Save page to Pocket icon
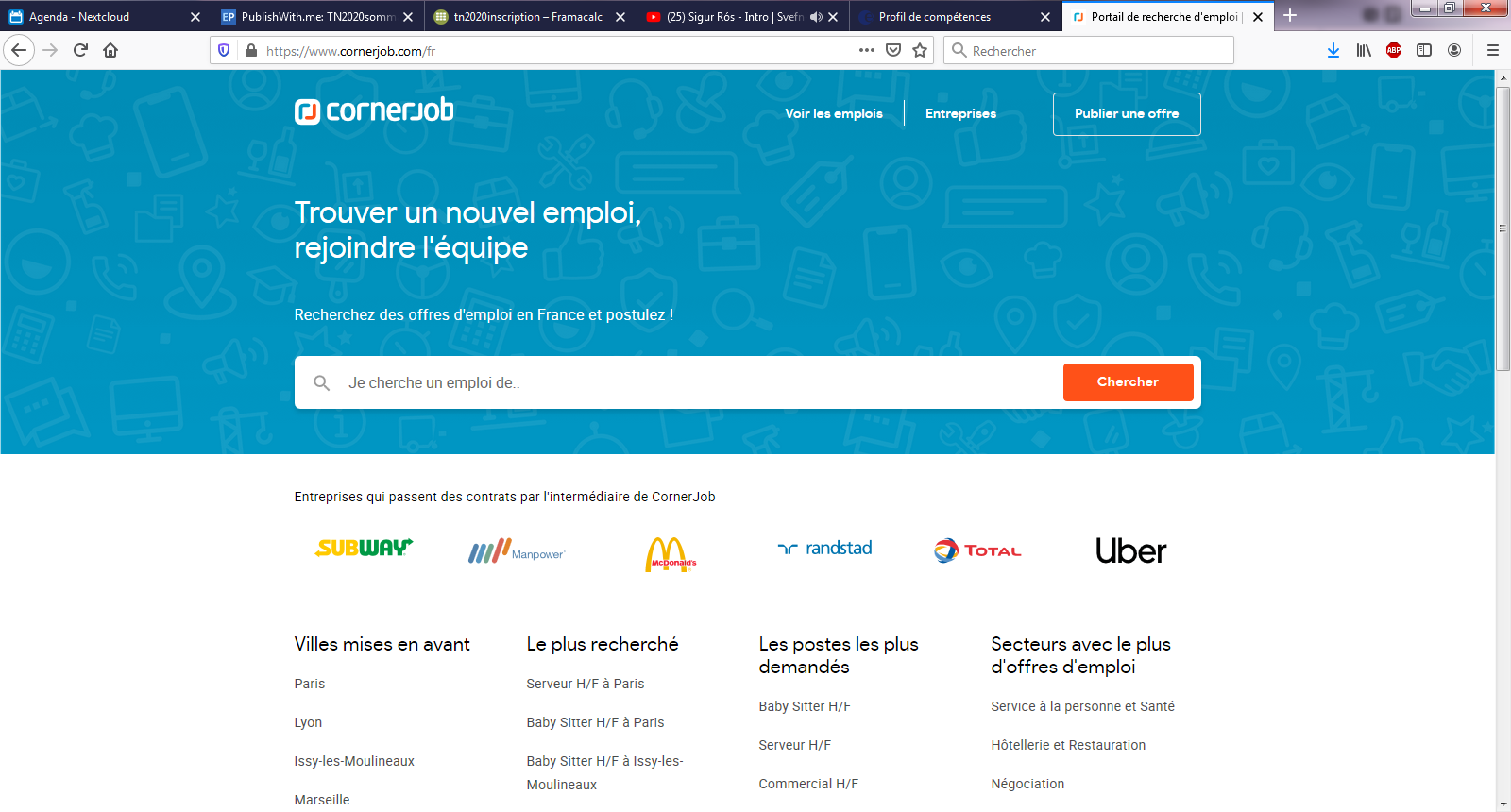Viewport: 1511px width, 812px height. pos(893,50)
